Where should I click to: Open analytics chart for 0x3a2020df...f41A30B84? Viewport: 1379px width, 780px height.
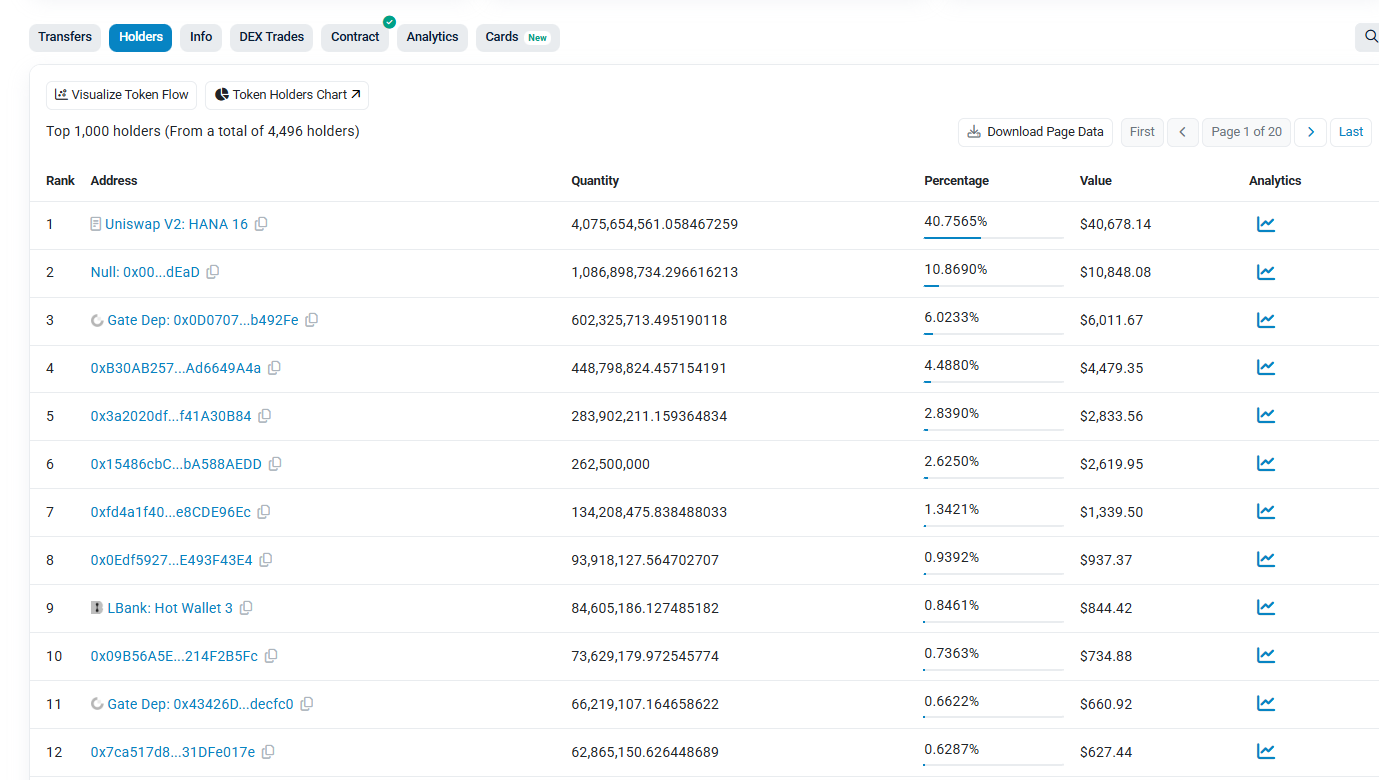tap(1266, 416)
